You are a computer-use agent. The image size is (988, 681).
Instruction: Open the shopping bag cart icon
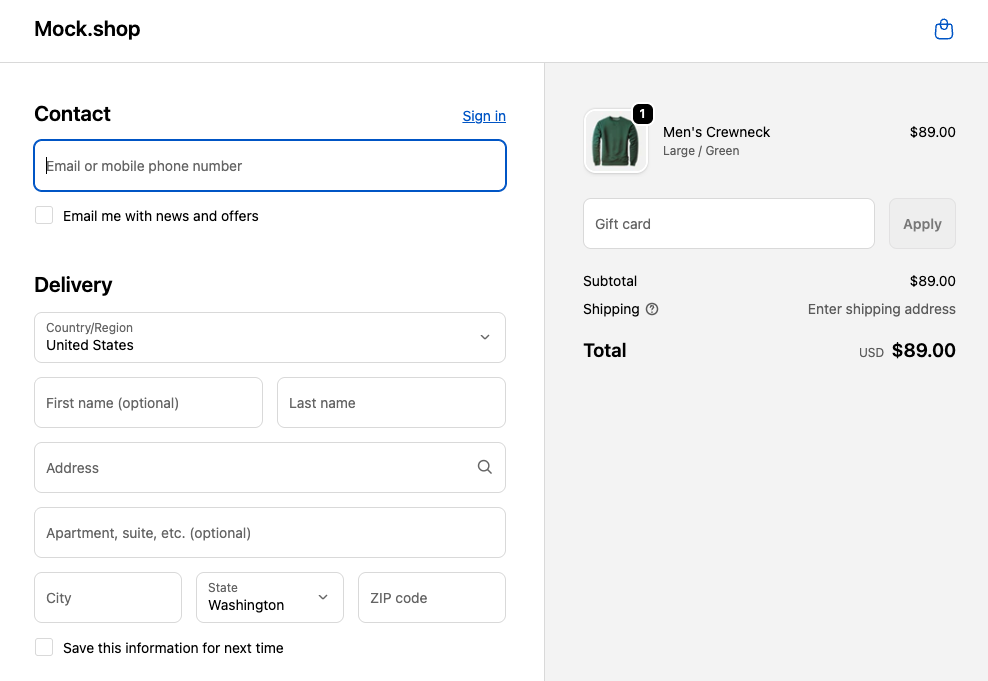pos(943,30)
